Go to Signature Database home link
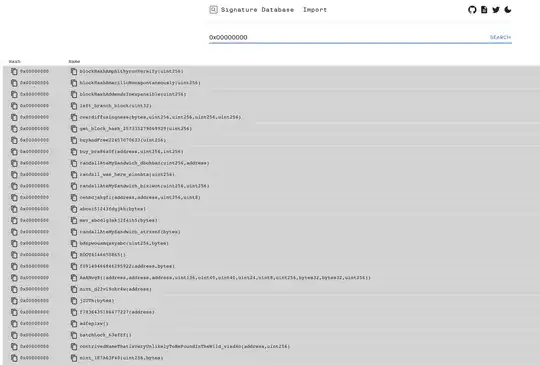The width and height of the screenshot is (540, 365). coord(257,10)
